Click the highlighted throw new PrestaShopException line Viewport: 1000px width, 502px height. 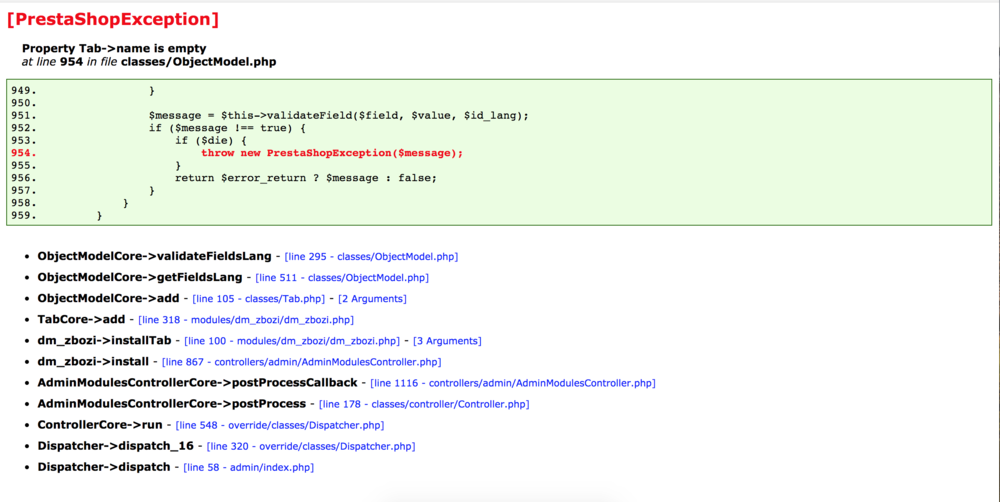tap(332, 153)
